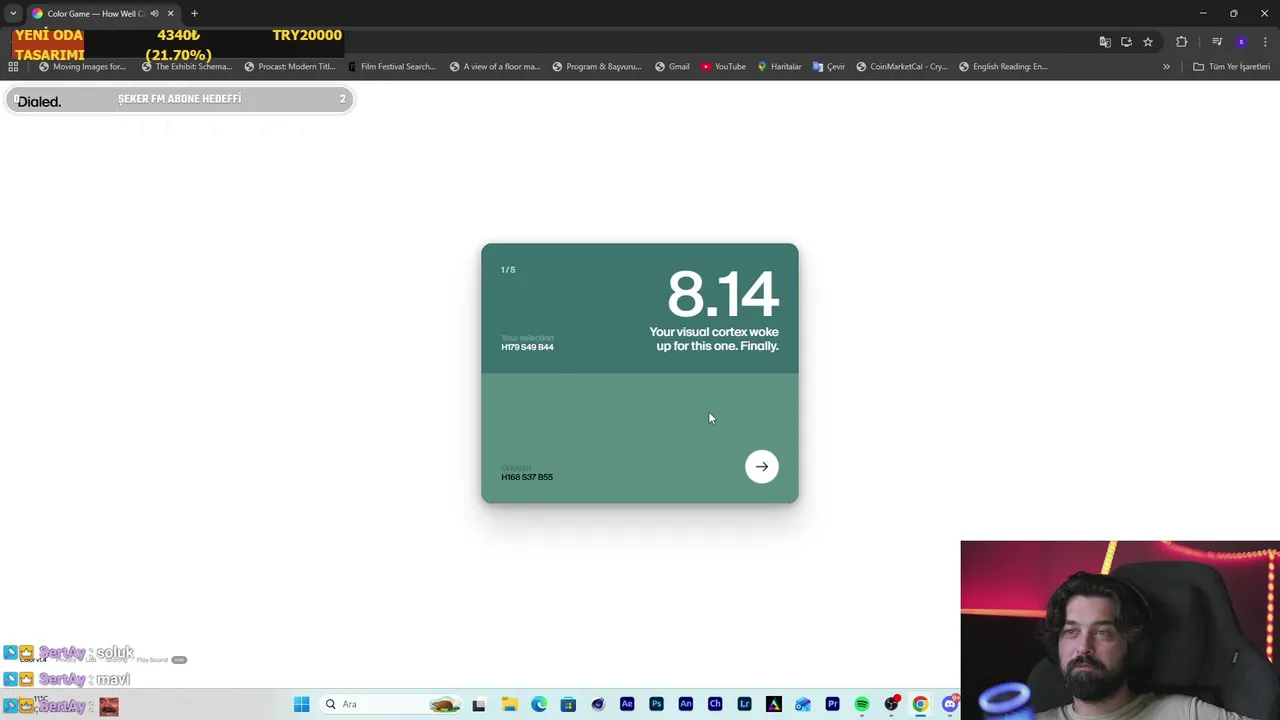Launch Lightroom from taskbar
Viewport: 1280px width, 720px height.
[744, 705]
